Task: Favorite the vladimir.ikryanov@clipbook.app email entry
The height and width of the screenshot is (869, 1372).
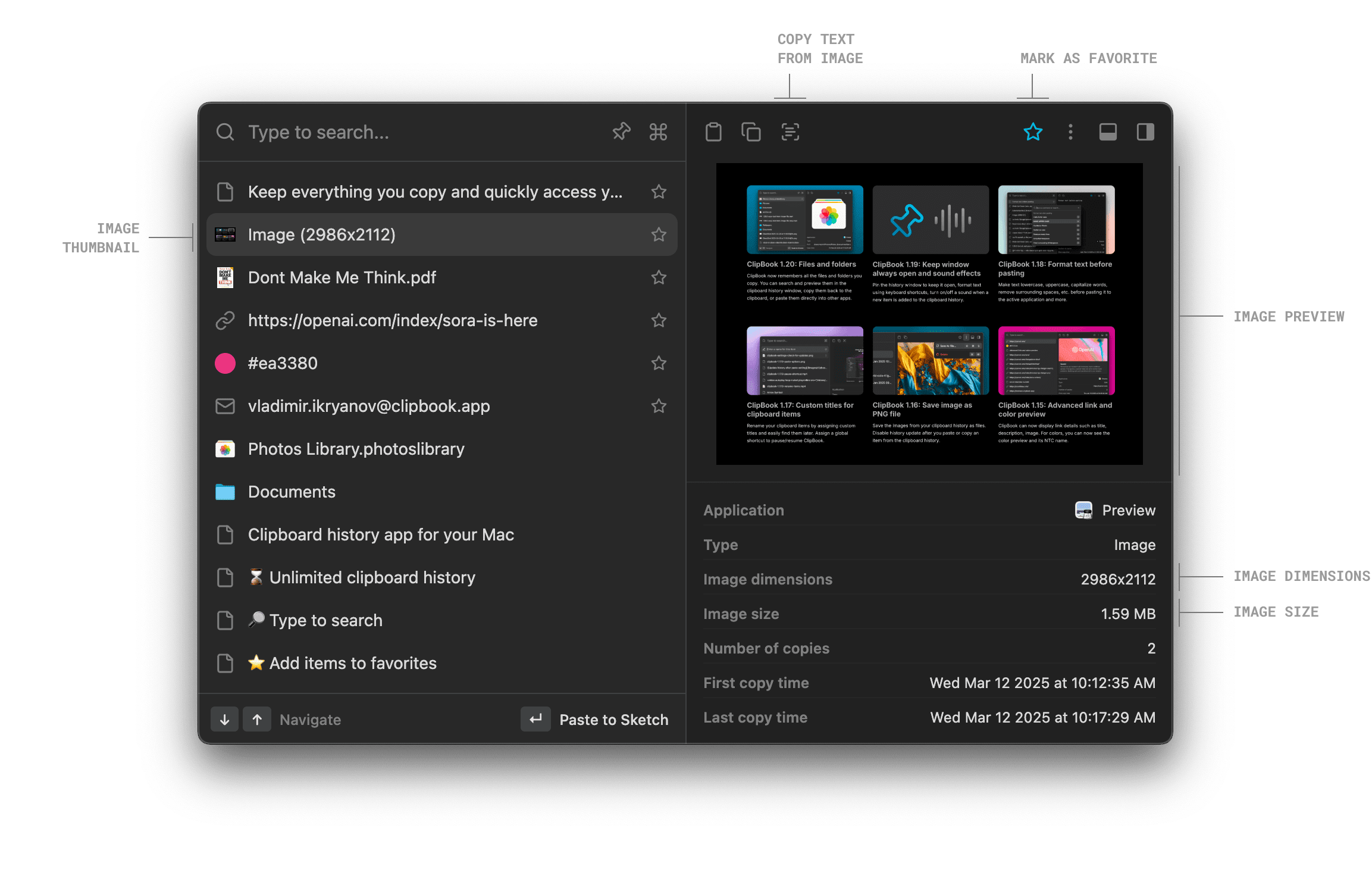Action: [659, 406]
